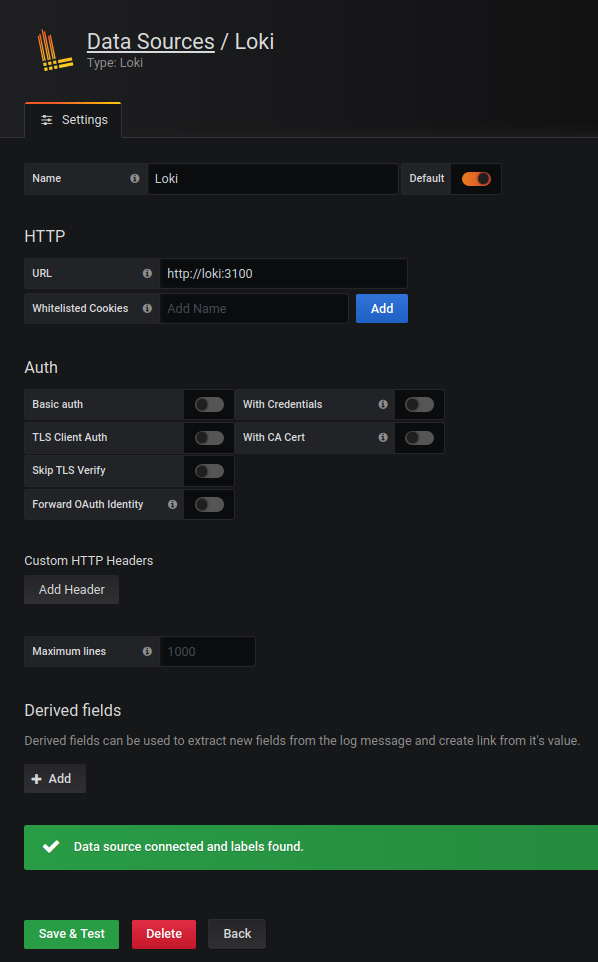Focus the Whitelisted Cookies Add Name field
The image size is (598, 962).
tap(254, 309)
